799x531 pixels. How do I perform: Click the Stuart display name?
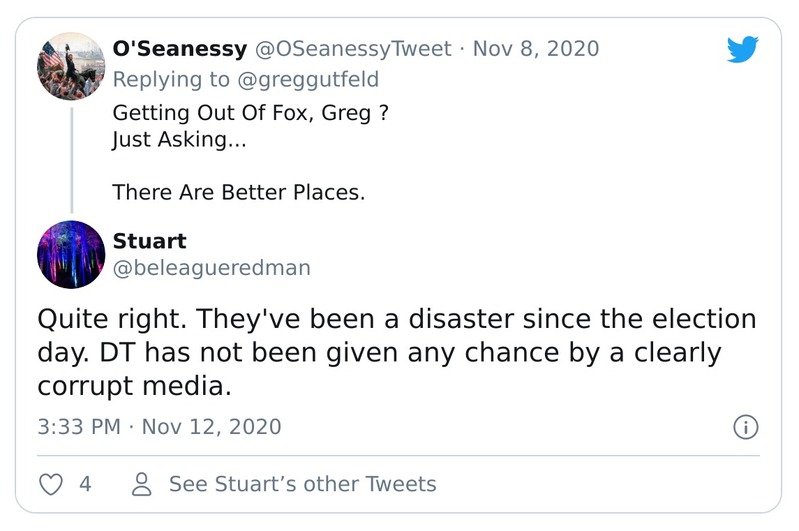[149, 241]
